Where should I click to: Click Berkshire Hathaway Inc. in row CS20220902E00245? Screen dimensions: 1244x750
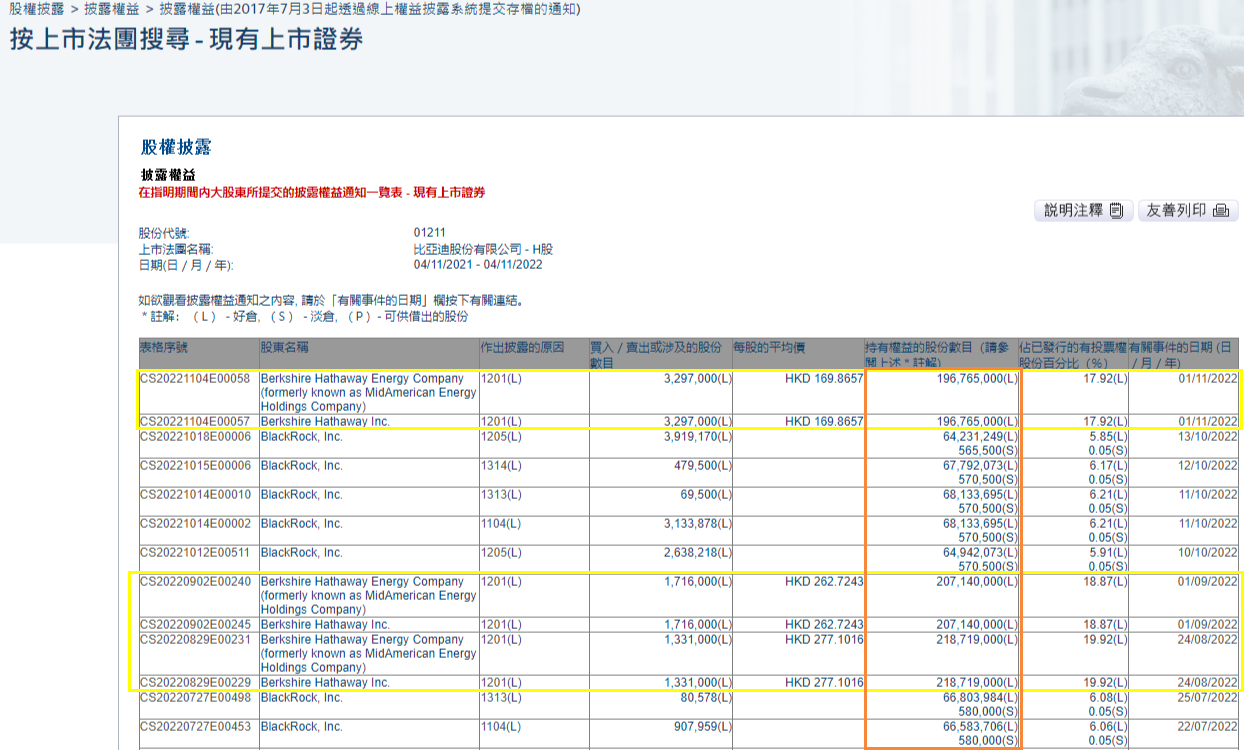pyautogui.click(x=325, y=625)
